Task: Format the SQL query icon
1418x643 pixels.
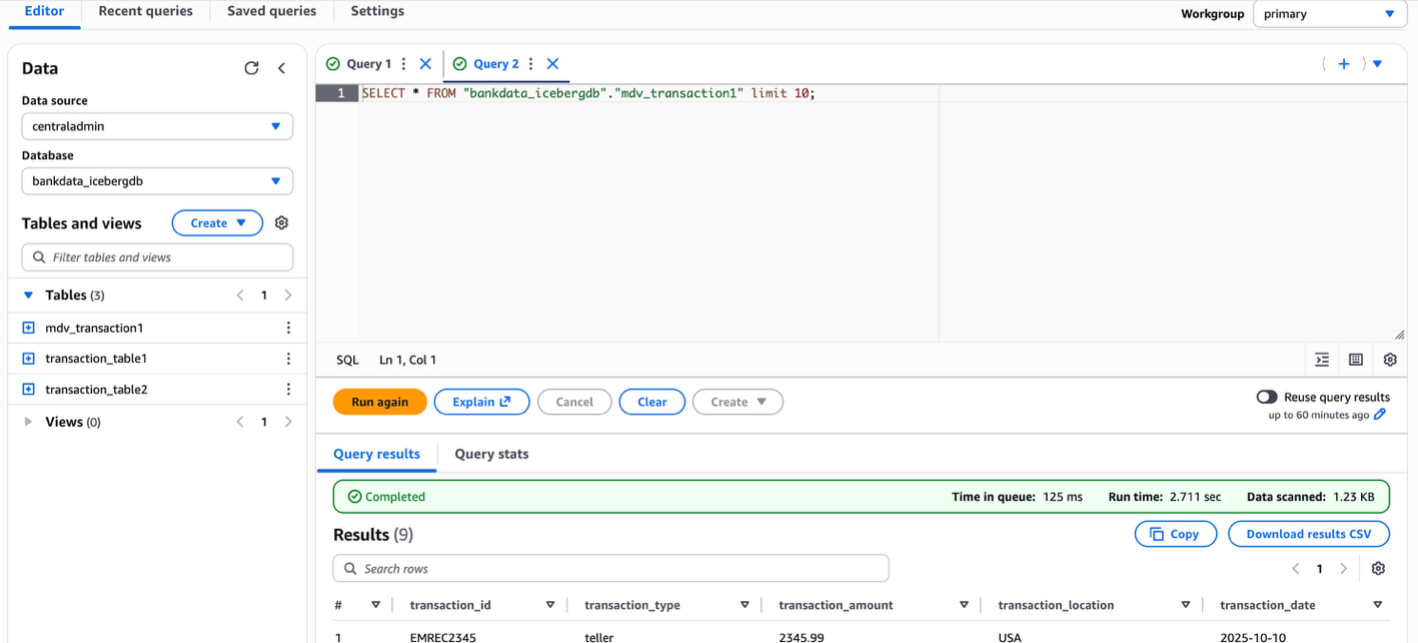Action: [x=1322, y=360]
